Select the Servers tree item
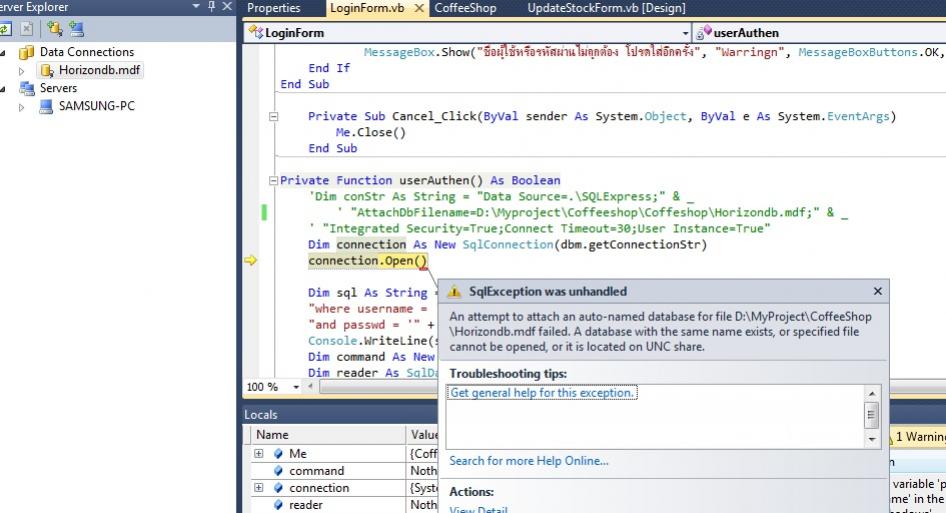 [59, 88]
